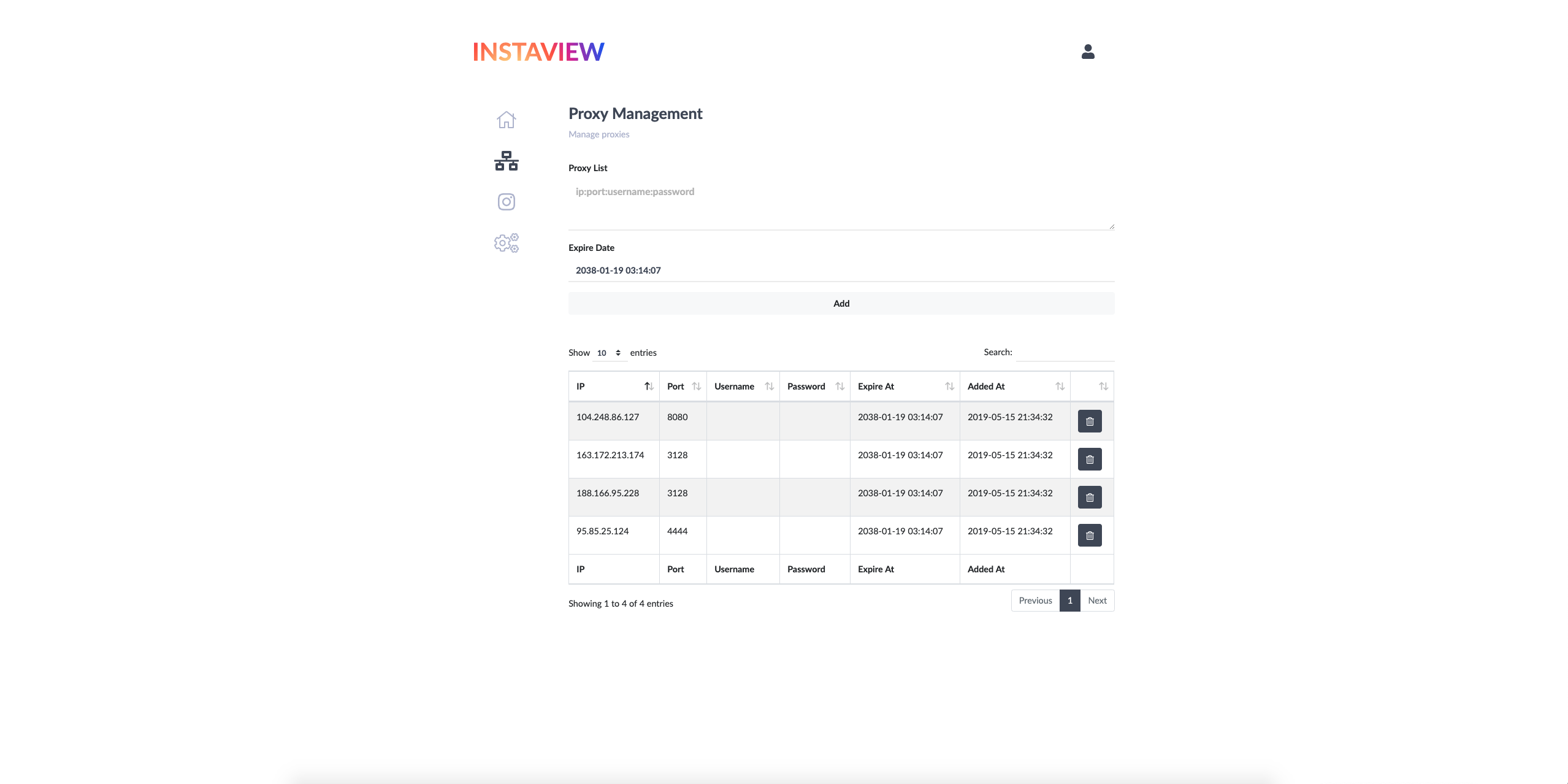Click the table Search input field
Image resolution: width=1568 pixels, height=784 pixels.
tap(1065, 352)
